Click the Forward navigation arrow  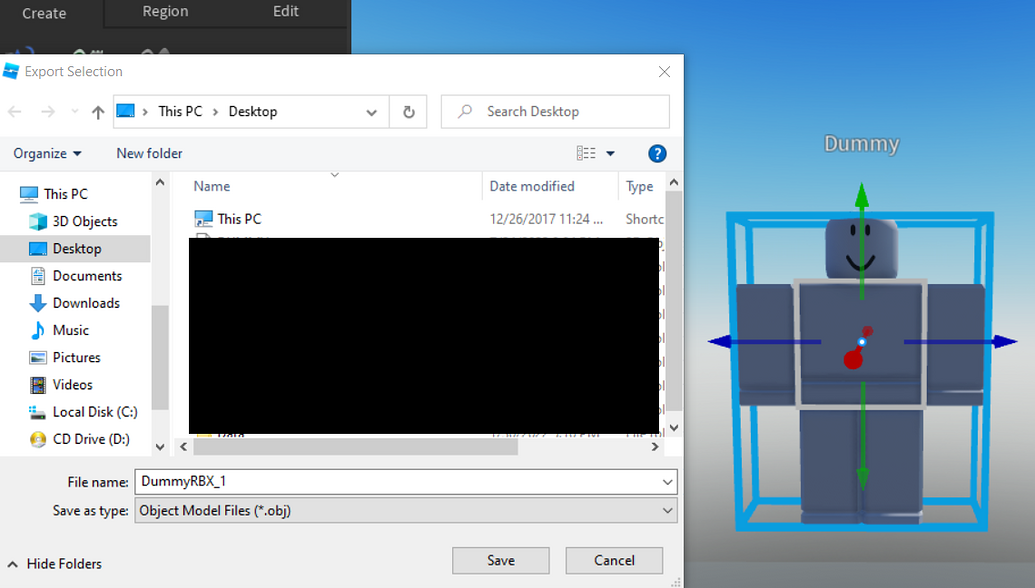pyautogui.click(x=48, y=112)
